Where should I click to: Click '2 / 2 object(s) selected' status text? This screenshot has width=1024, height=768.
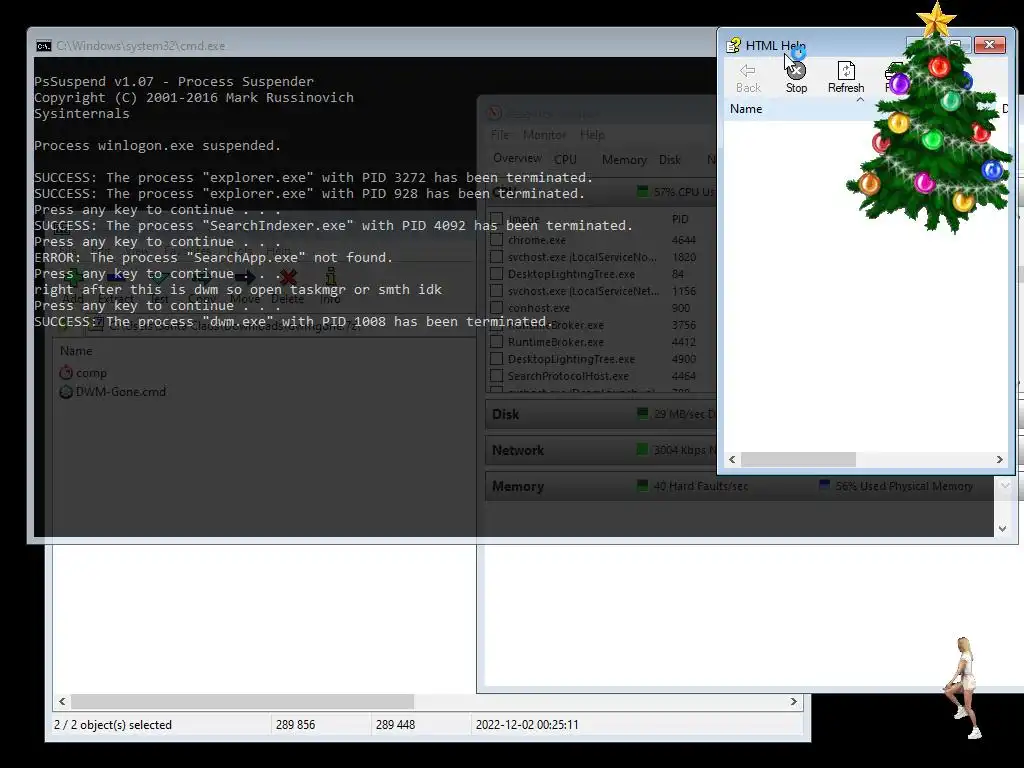[x=112, y=724]
